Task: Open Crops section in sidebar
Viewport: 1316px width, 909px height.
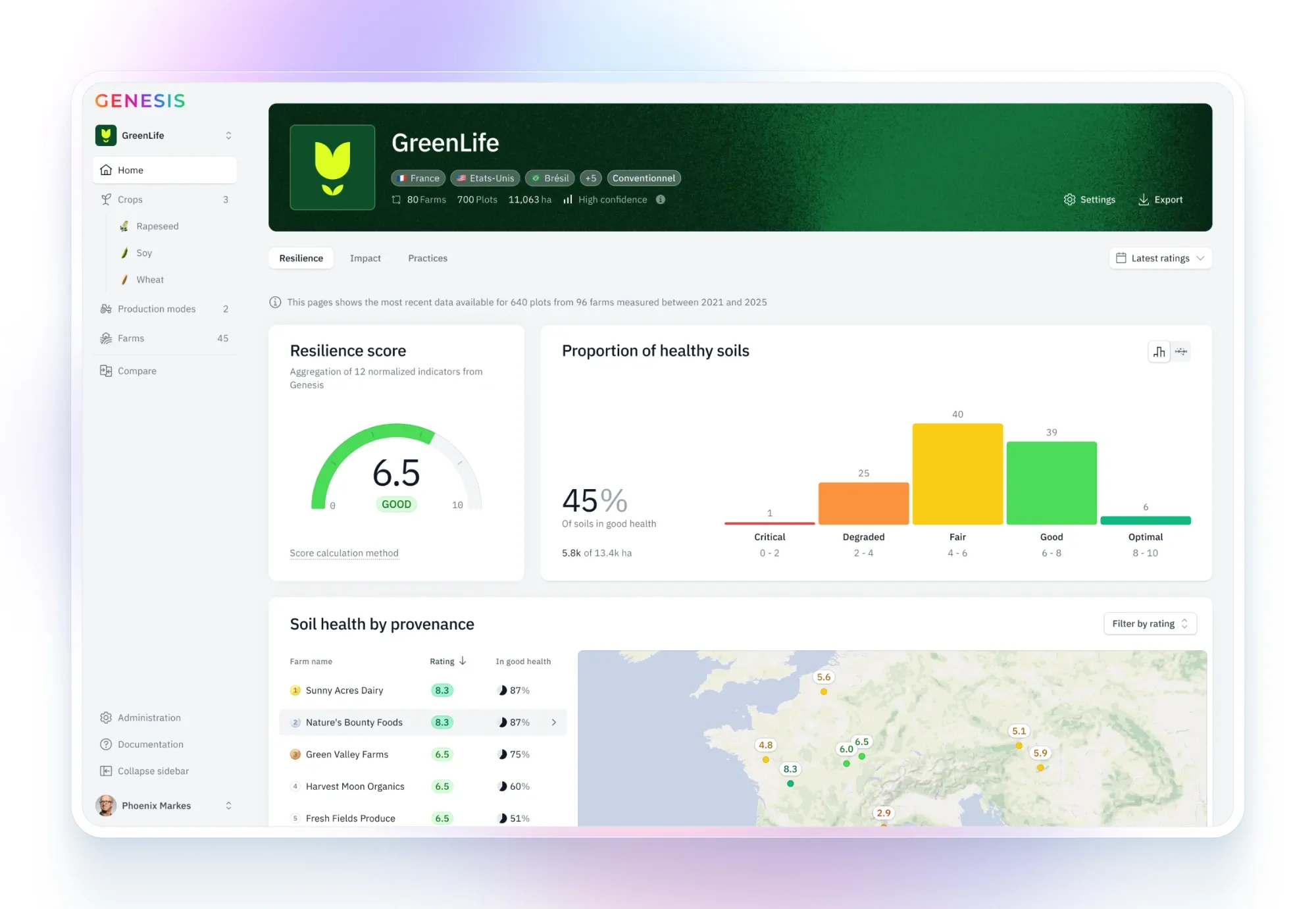Action: (164, 199)
